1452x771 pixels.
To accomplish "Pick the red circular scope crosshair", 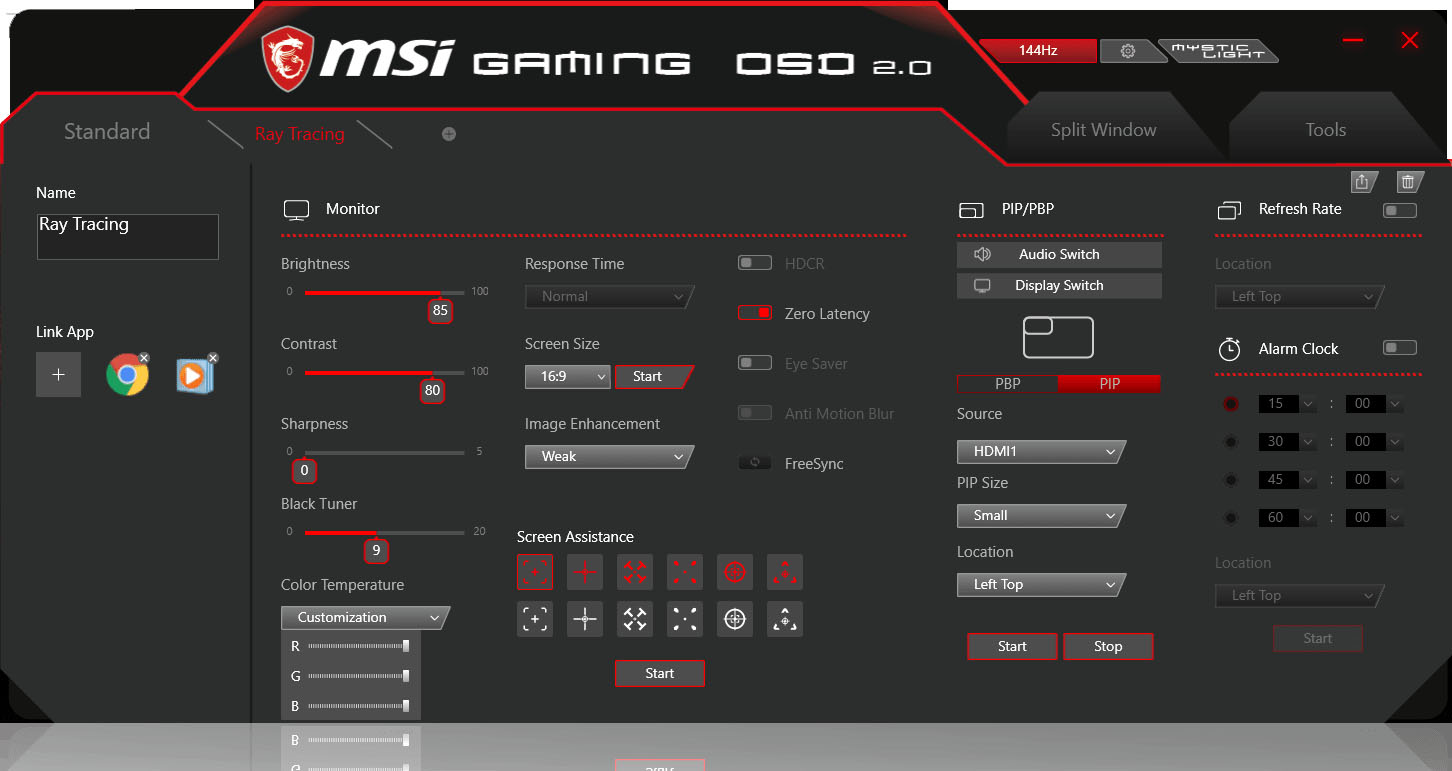I will click(735, 572).
